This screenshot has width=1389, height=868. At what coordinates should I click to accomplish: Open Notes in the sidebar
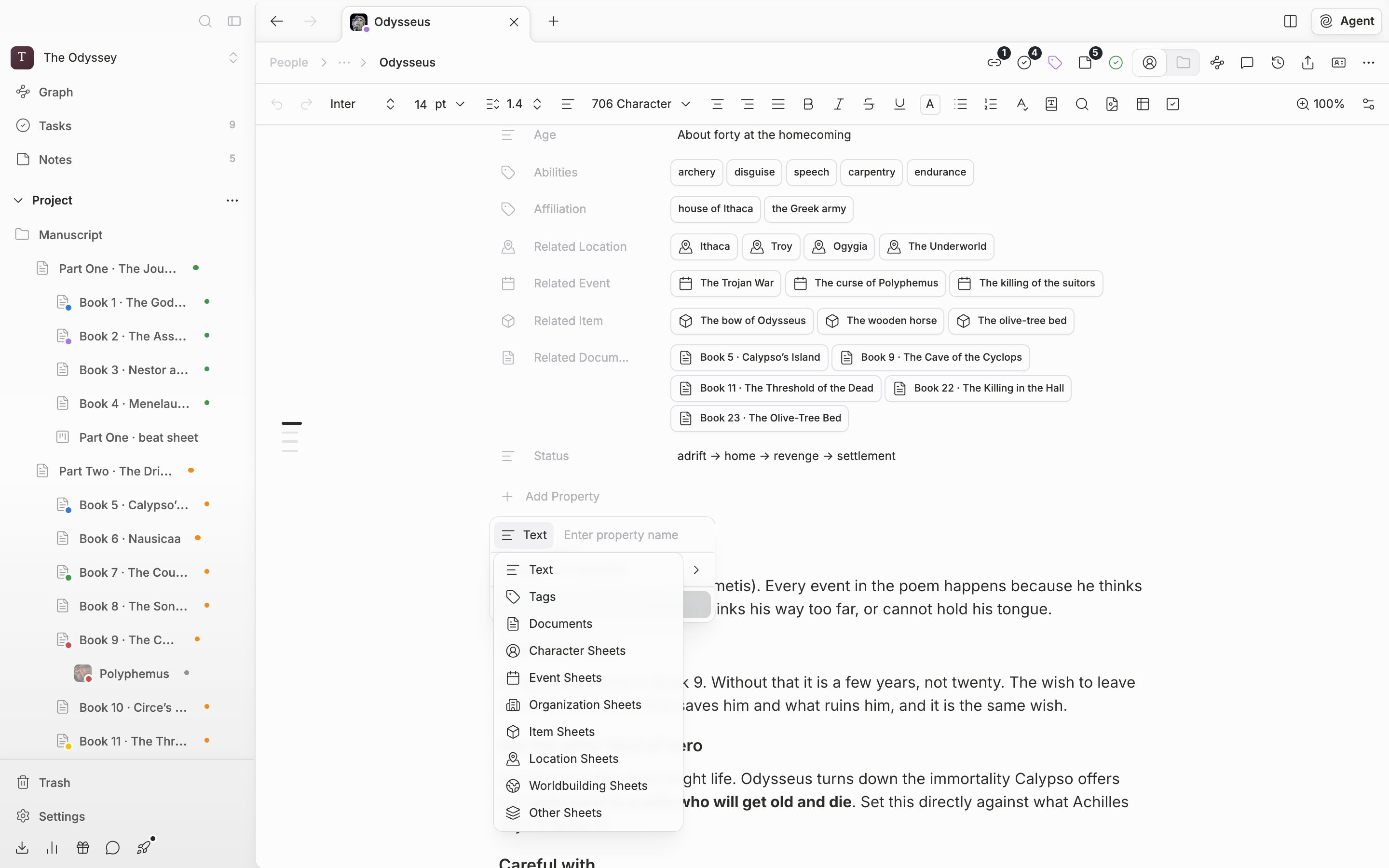coord(126,160)
